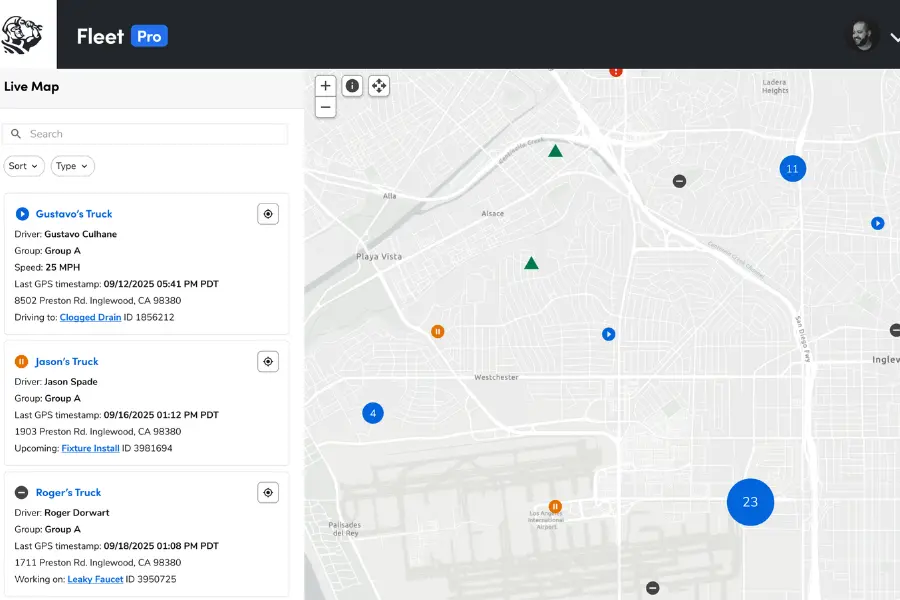
Task: Click the speed value '25 MPH'
Action: point(63,268)
